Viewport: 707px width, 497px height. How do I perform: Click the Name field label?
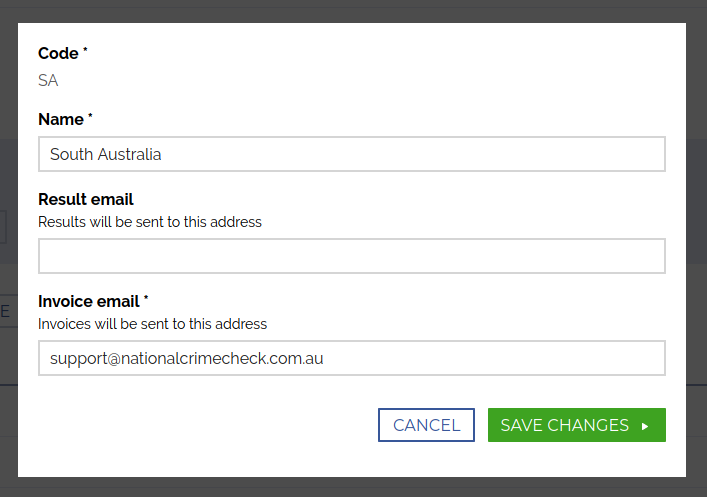(x=60, y=119)
